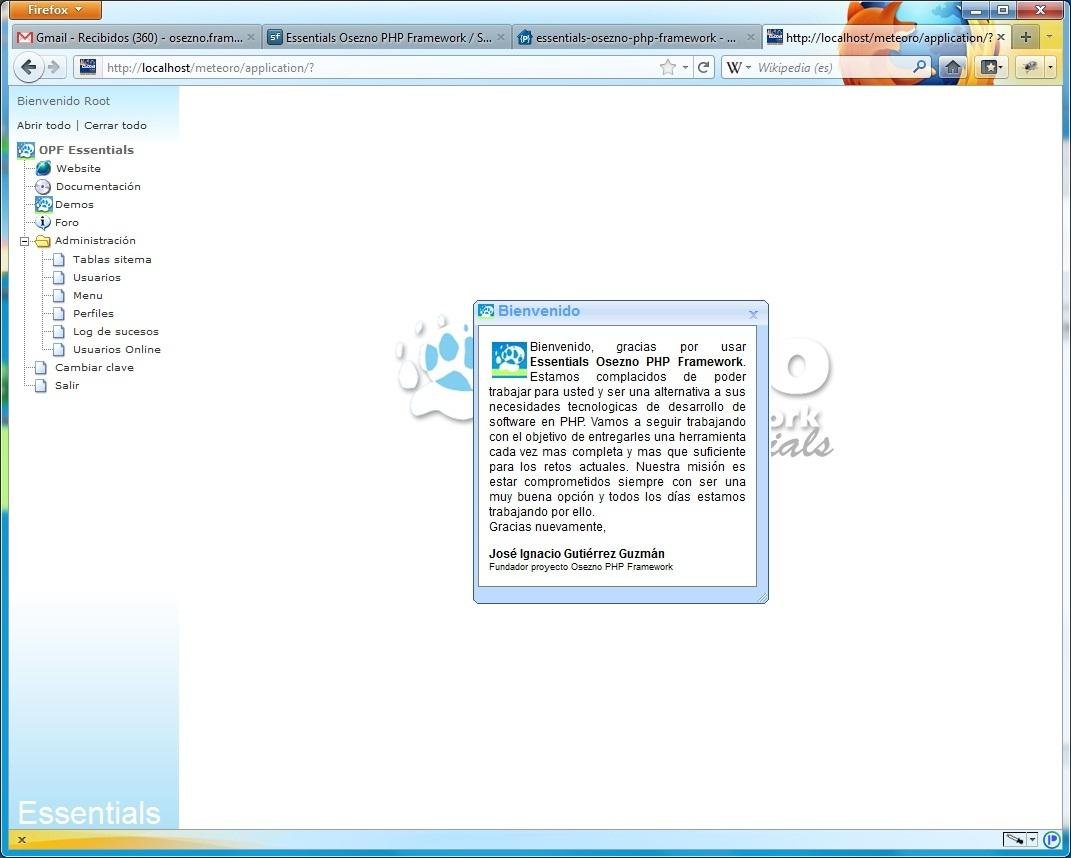Image resolution: width=1071 pixels, height=858 pixels.
Task: Click the OPF Essentials root node icon
Action: tap(25, 149)
